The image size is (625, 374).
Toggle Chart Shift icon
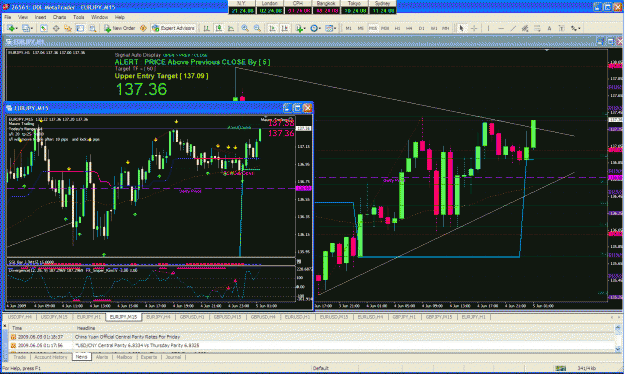(285, 28)
